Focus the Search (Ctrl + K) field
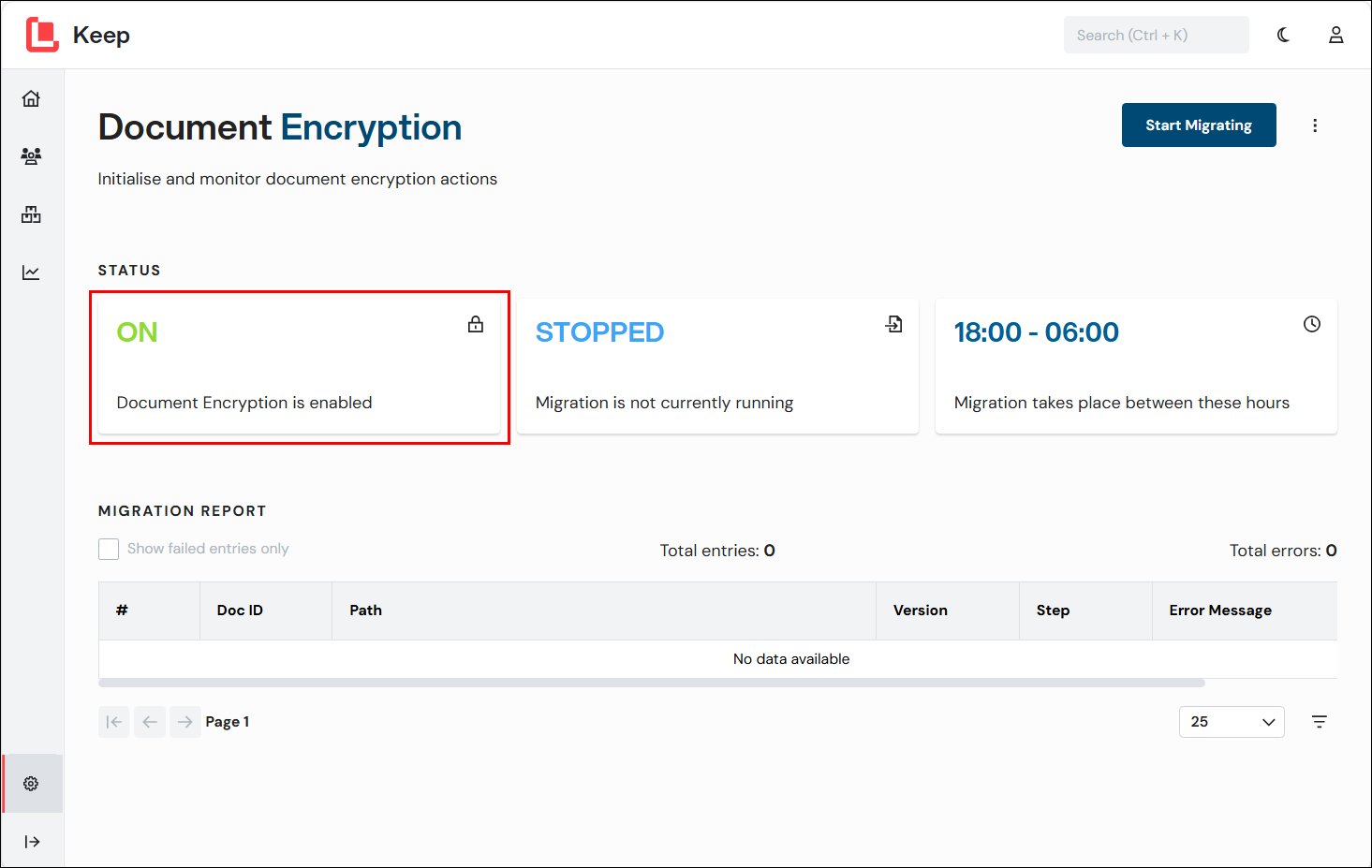Screen dimensions: 1372x868 pos(1156,35)
